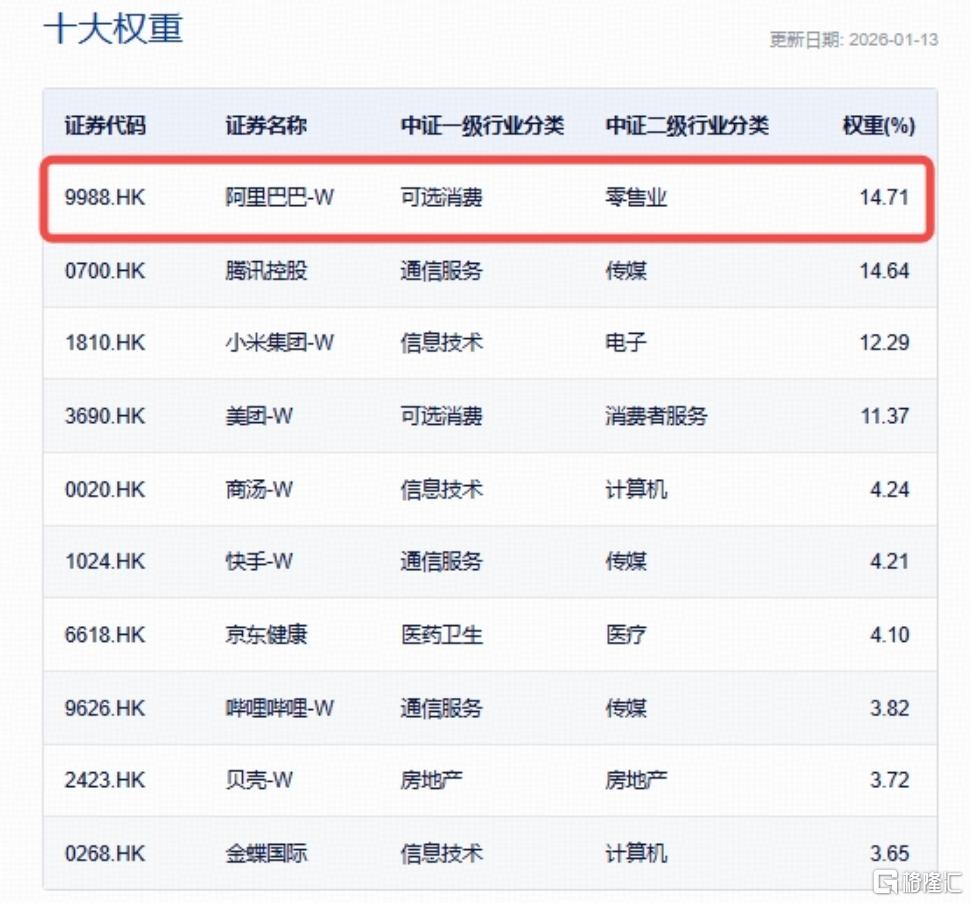Click 可选消费 in the 阿里巴巴-W row
Viewport: 970px width, 903px height.
pos(441,198)
